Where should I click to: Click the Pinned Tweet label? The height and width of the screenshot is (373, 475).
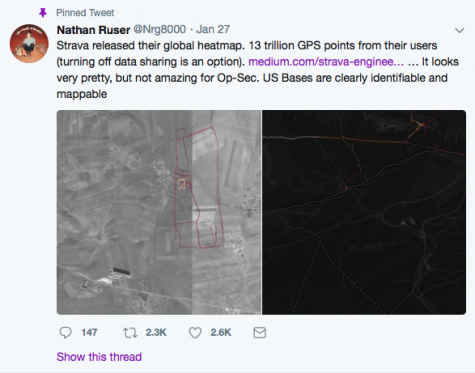pyautogui.click(x=85, y=13)
